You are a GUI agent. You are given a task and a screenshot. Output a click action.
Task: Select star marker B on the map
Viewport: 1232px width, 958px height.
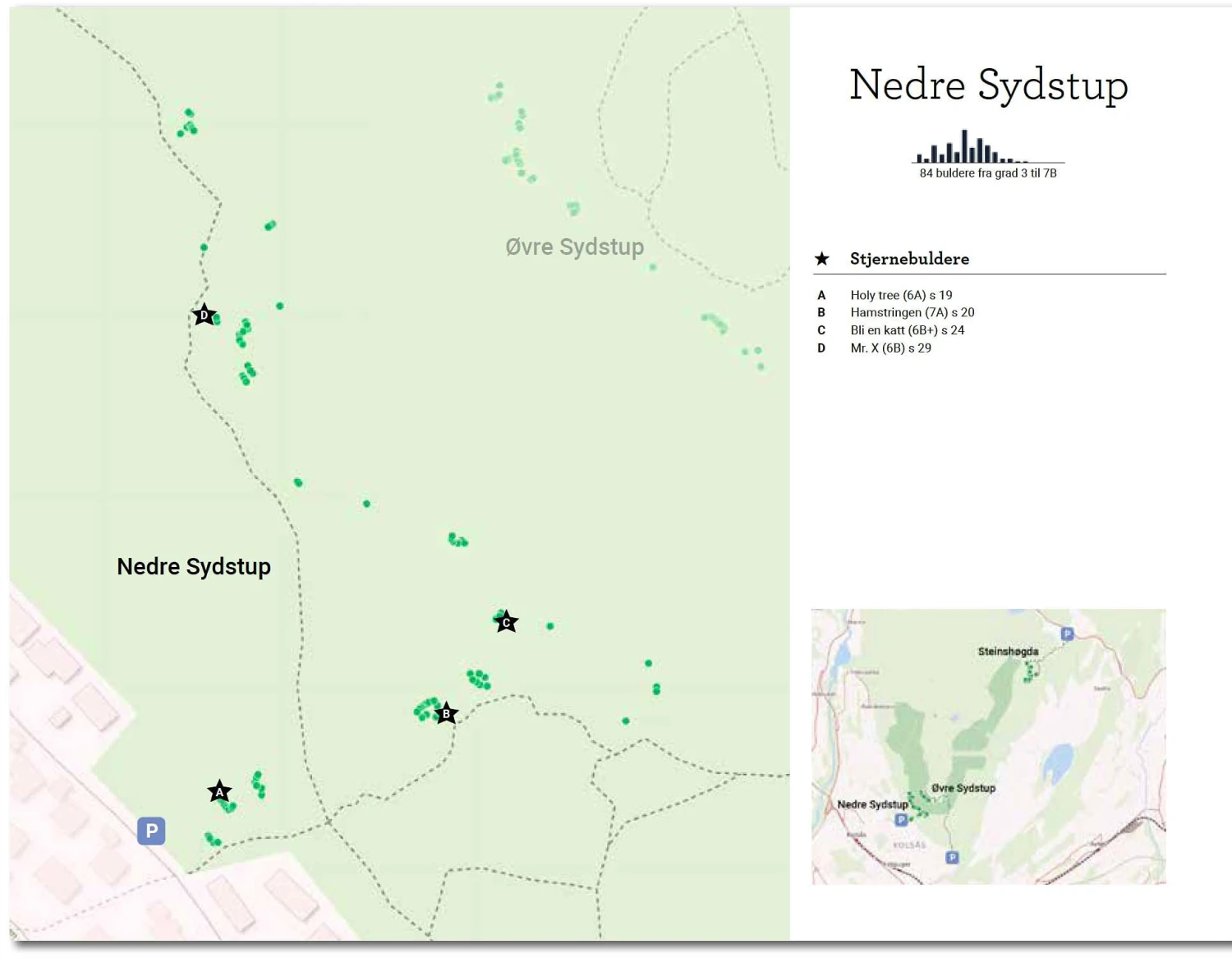pyautogui.click(x=446, y=713)
